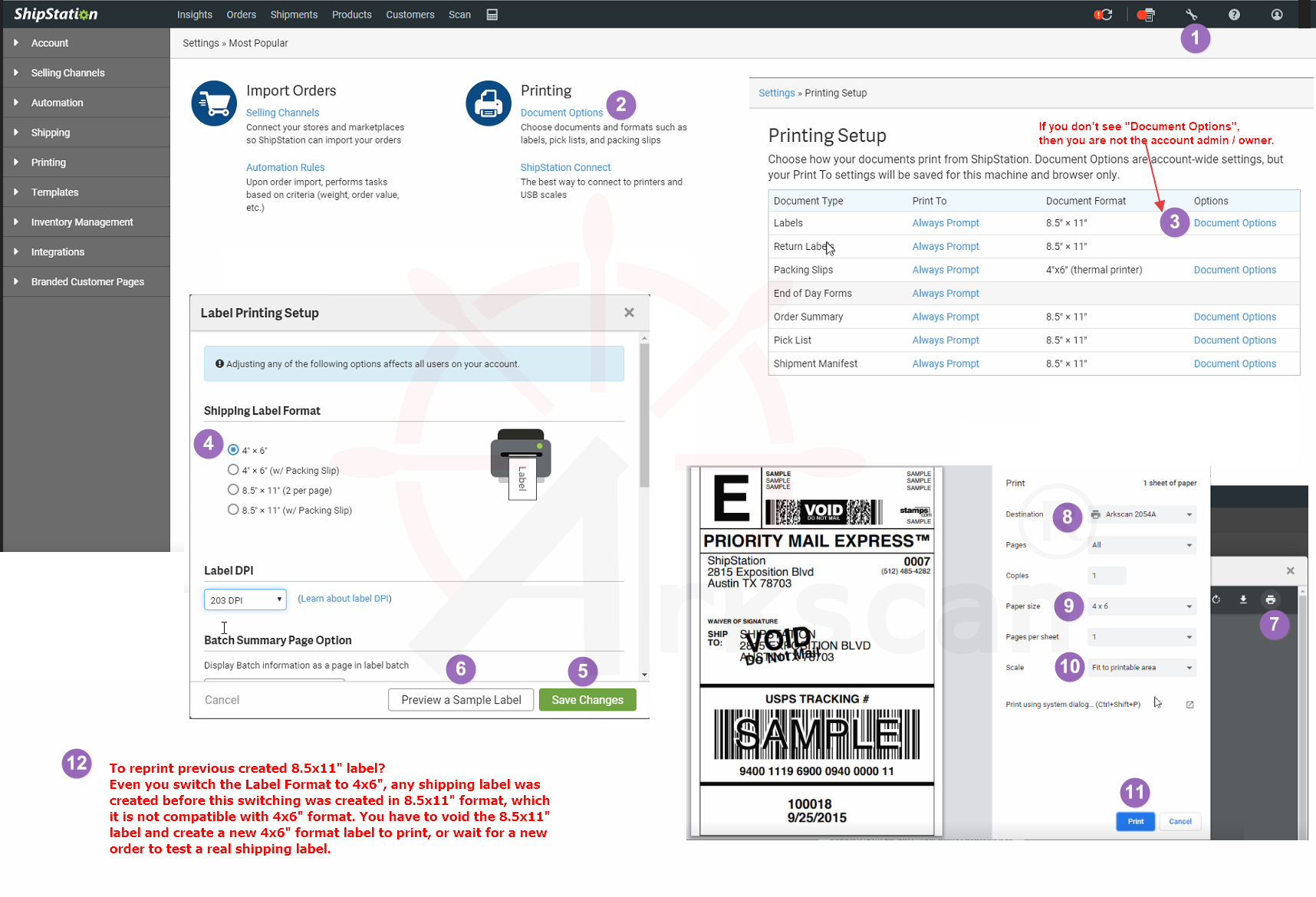Screen dimensions: 1316x897
Task: Open system dialog external link icon
Action: coord(1190,705)
